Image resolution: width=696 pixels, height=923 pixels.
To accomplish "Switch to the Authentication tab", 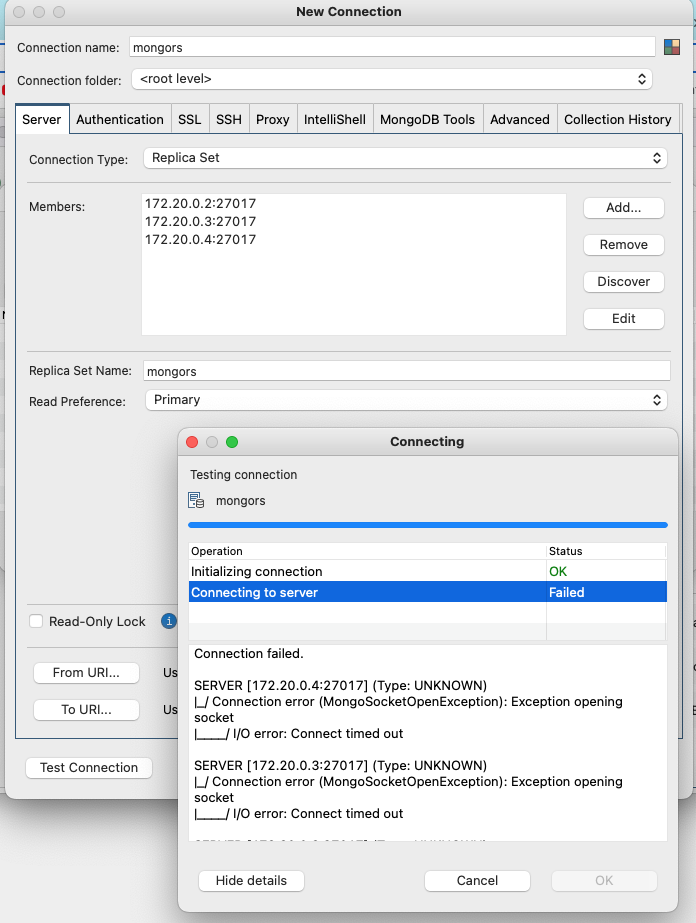I will [x=120, y=119].
